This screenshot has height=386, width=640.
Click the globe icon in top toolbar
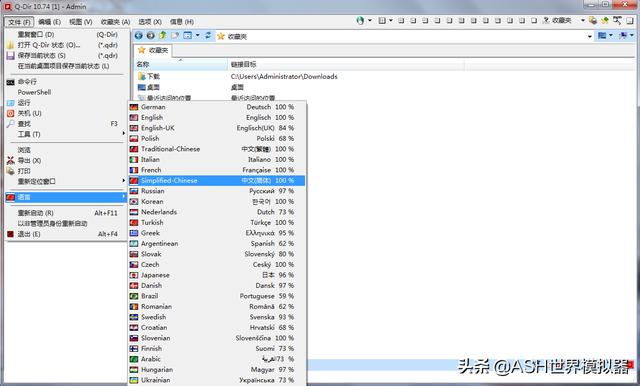[360, 20]
